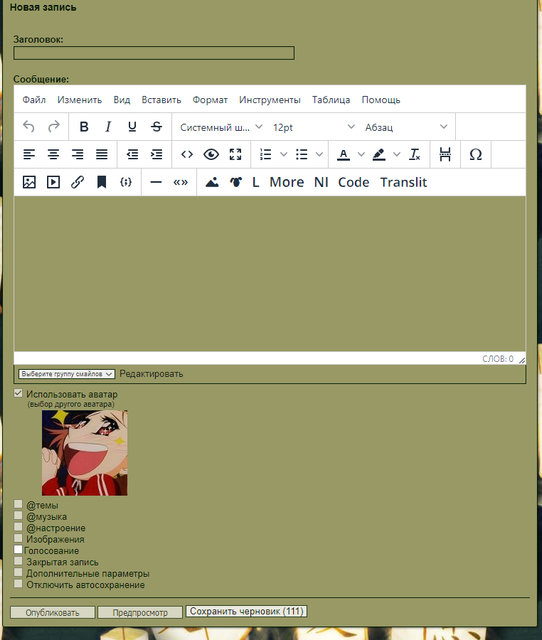Viewport: 542px width, 640px height.
Task: Expand the highlight color picker arrow
Action: pyautogui.click(x=397, y=154)
